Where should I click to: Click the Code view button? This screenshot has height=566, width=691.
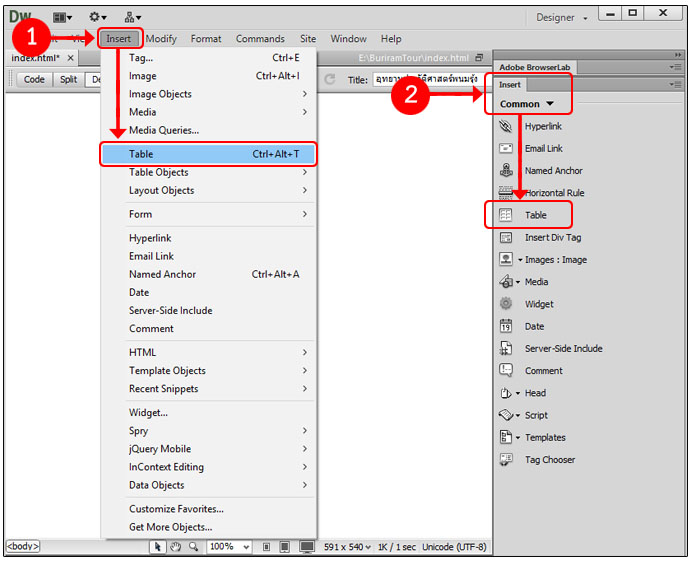[x=34, y=79]
